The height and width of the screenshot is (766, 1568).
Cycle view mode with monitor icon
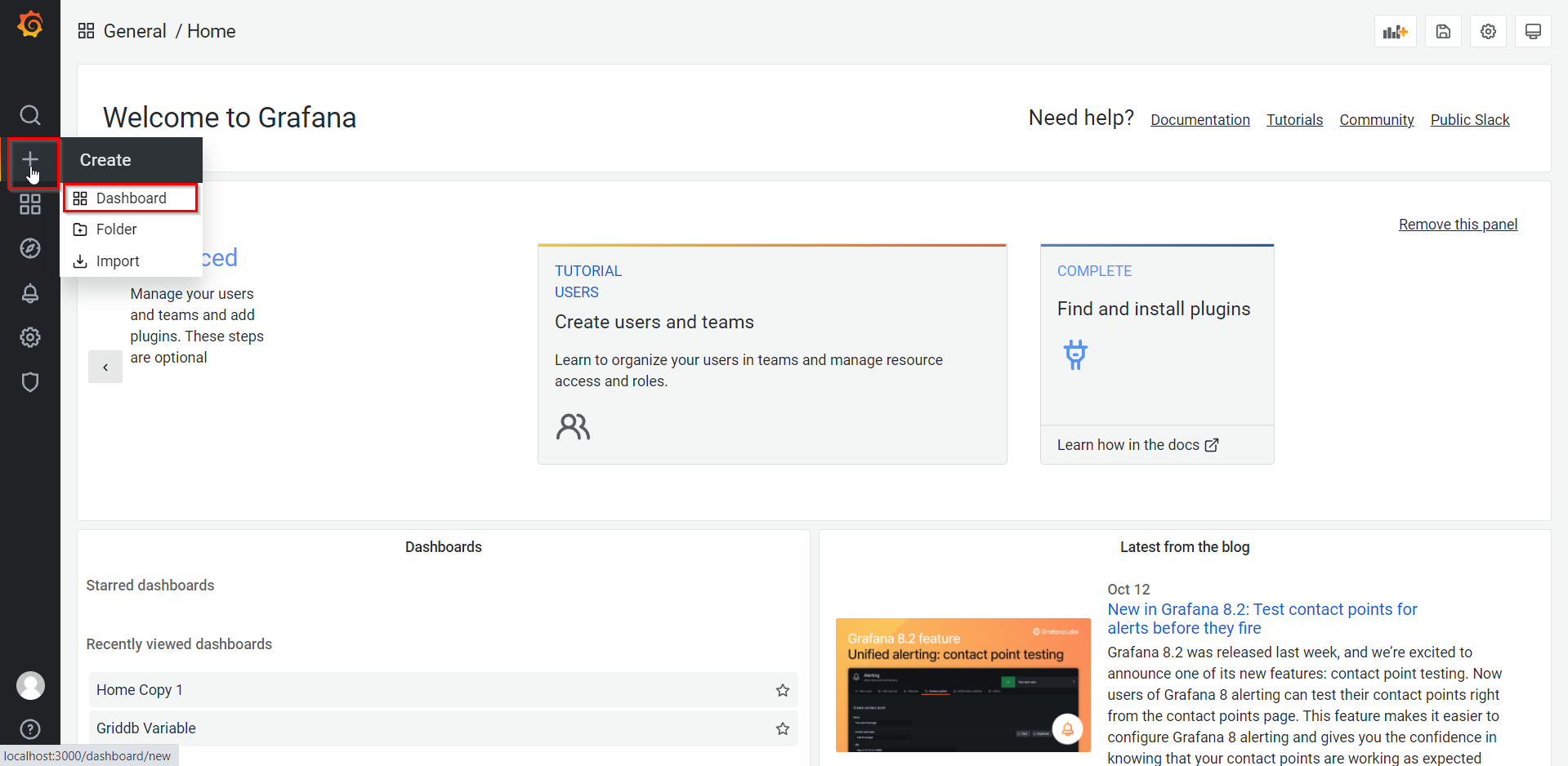tap(1533, 32)
